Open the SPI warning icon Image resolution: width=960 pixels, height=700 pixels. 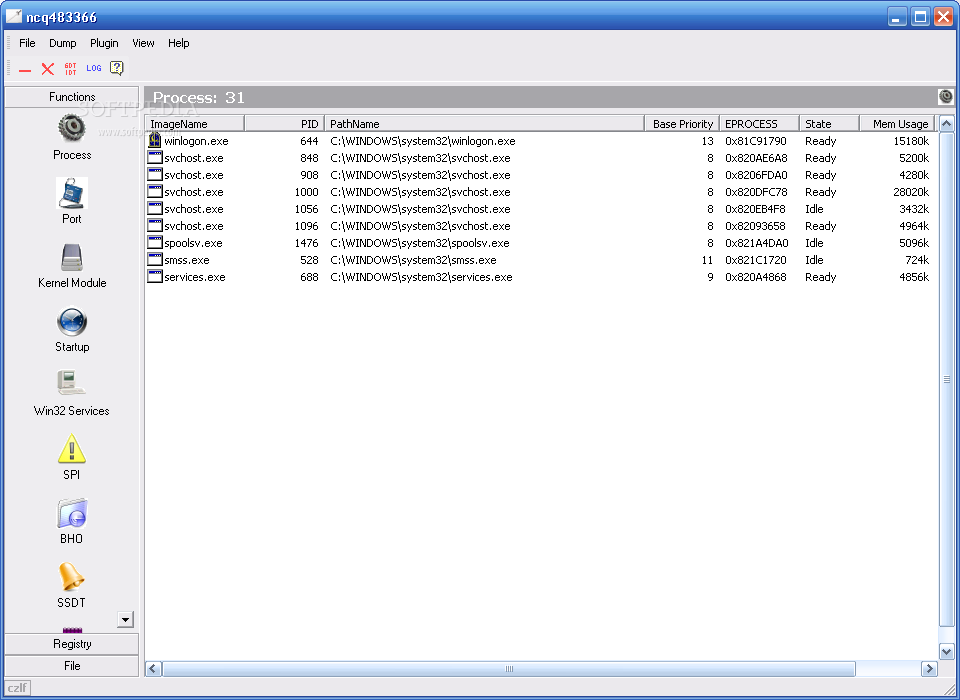click(x=72, y=449)
